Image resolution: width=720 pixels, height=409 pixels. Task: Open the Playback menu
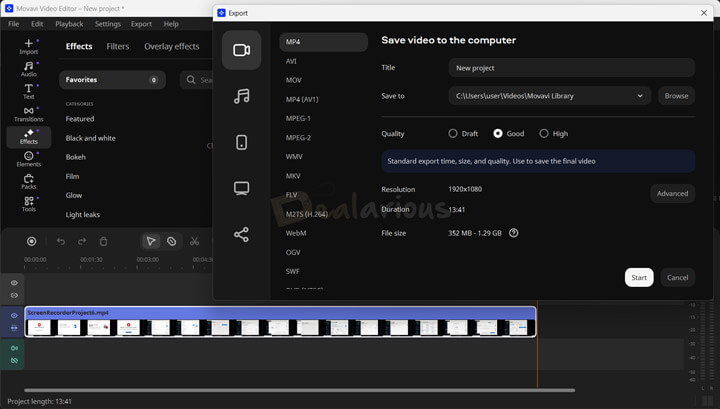(69, 24)
